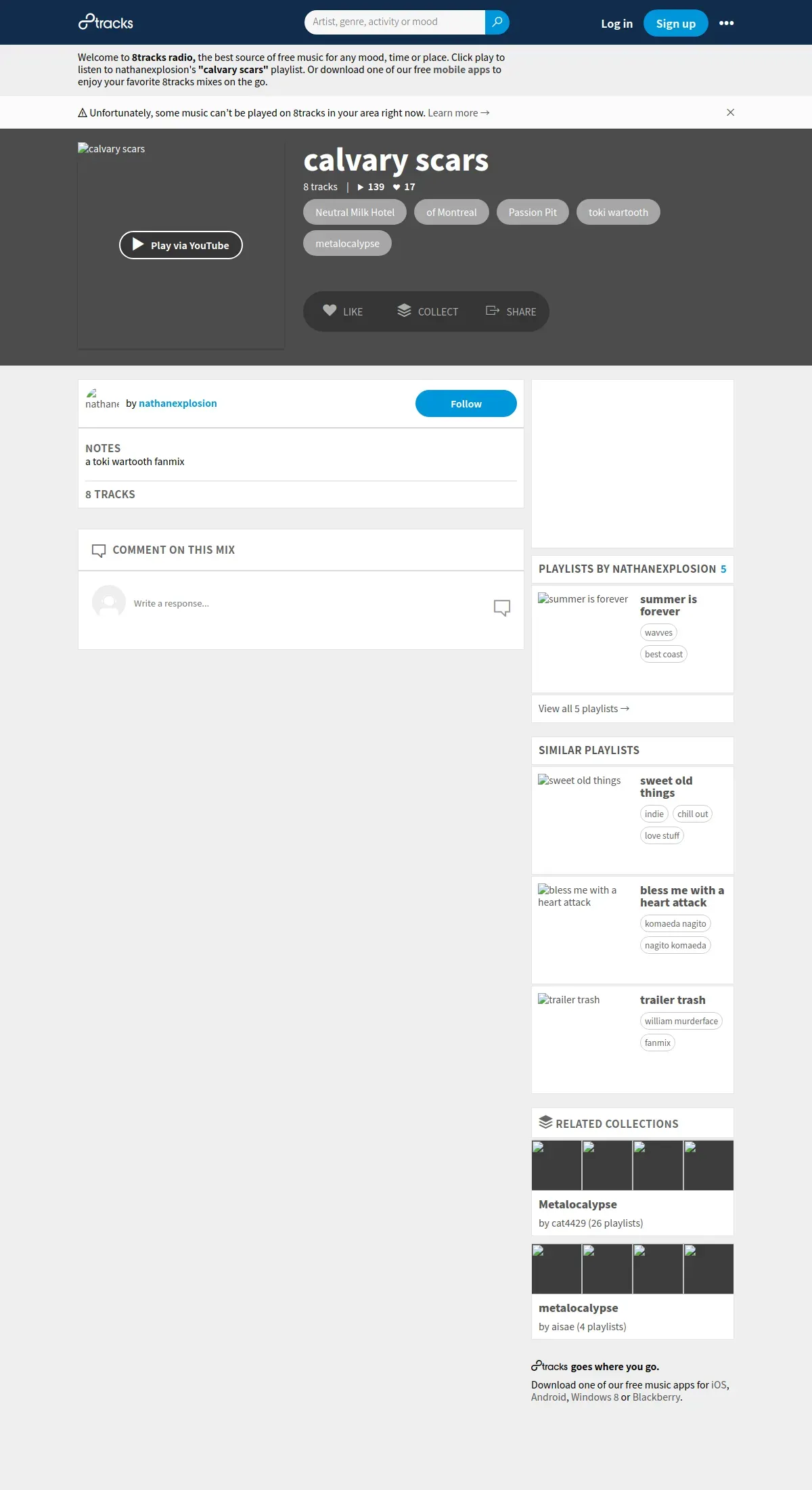The height and width of the screenshot is (1490, 812).
Task: Open View all 5 playlists
Action: (x=584, y=709)
